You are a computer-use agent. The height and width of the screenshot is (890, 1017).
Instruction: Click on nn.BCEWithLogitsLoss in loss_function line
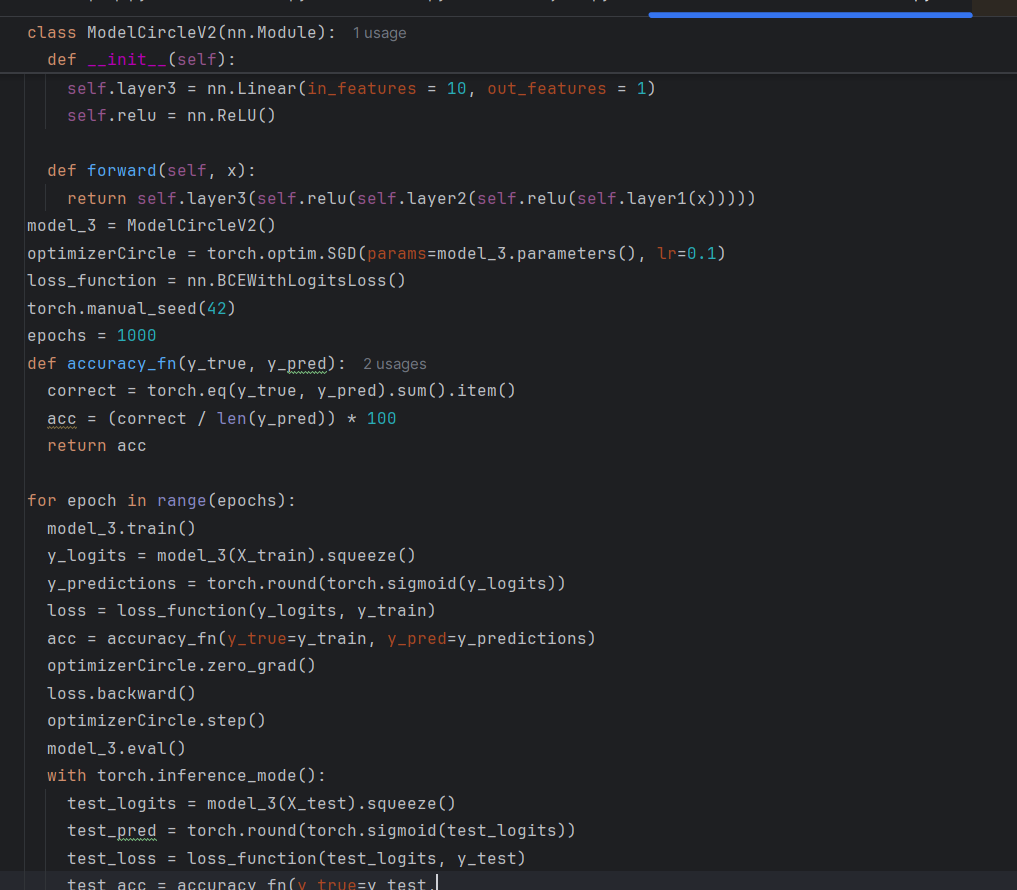[296, 281]
